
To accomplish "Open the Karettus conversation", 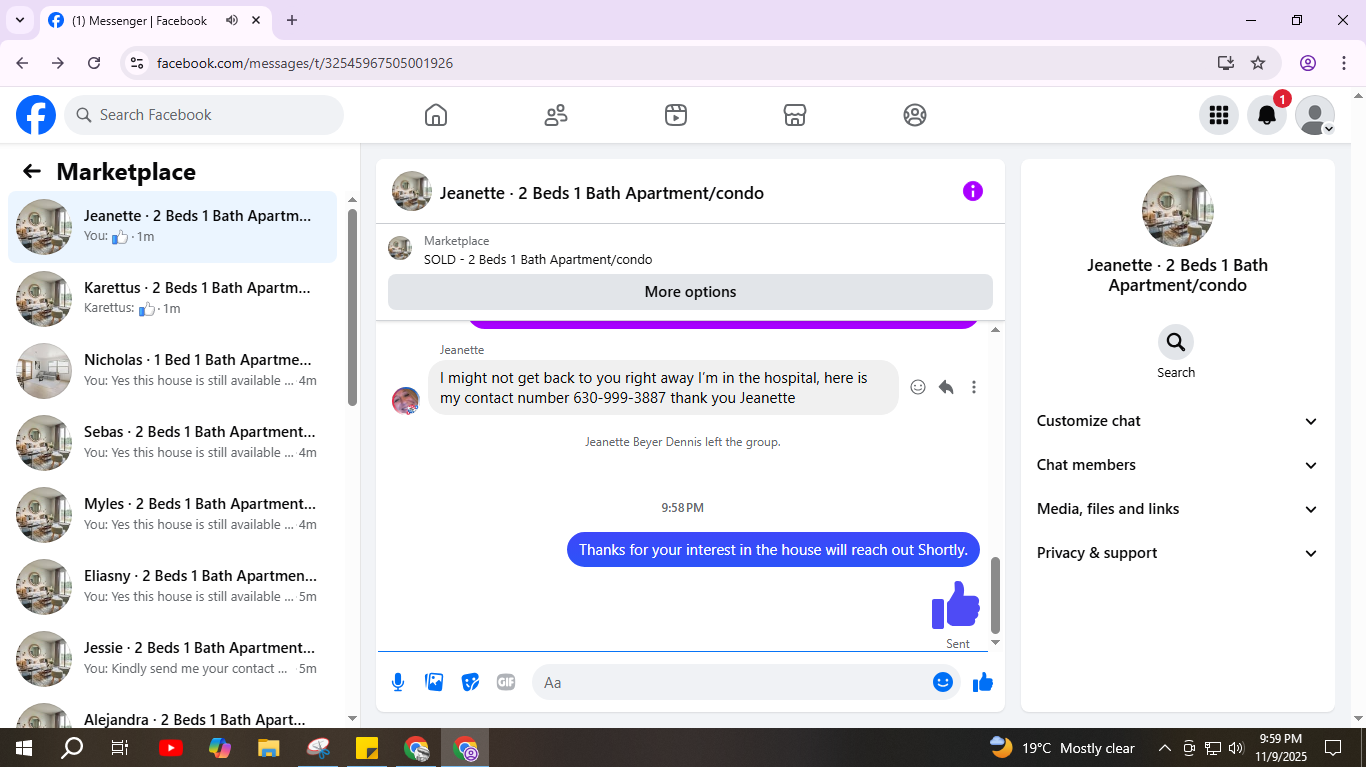I will 173,299.
